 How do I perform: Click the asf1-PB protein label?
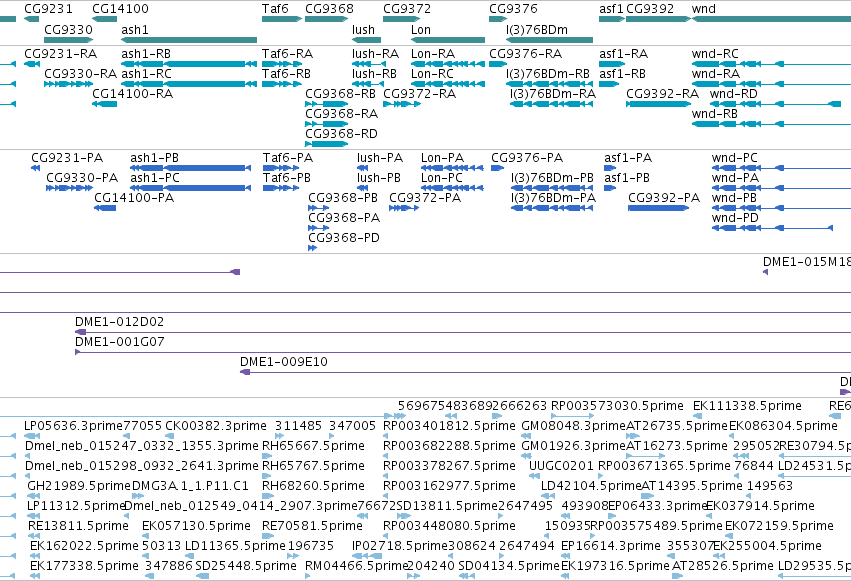click(x=627, y=177)
